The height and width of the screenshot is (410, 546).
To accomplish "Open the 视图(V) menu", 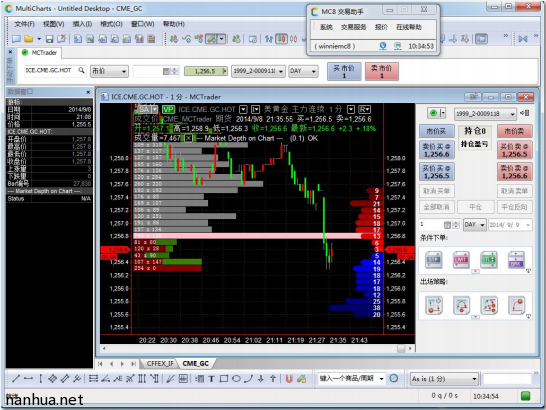I will click(x=54, y=24).
